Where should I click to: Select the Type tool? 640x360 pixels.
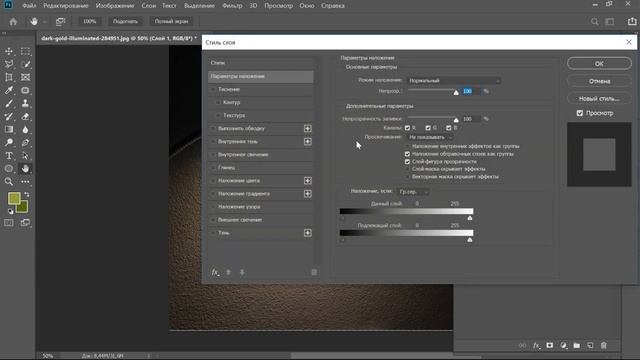coord(9,156)
